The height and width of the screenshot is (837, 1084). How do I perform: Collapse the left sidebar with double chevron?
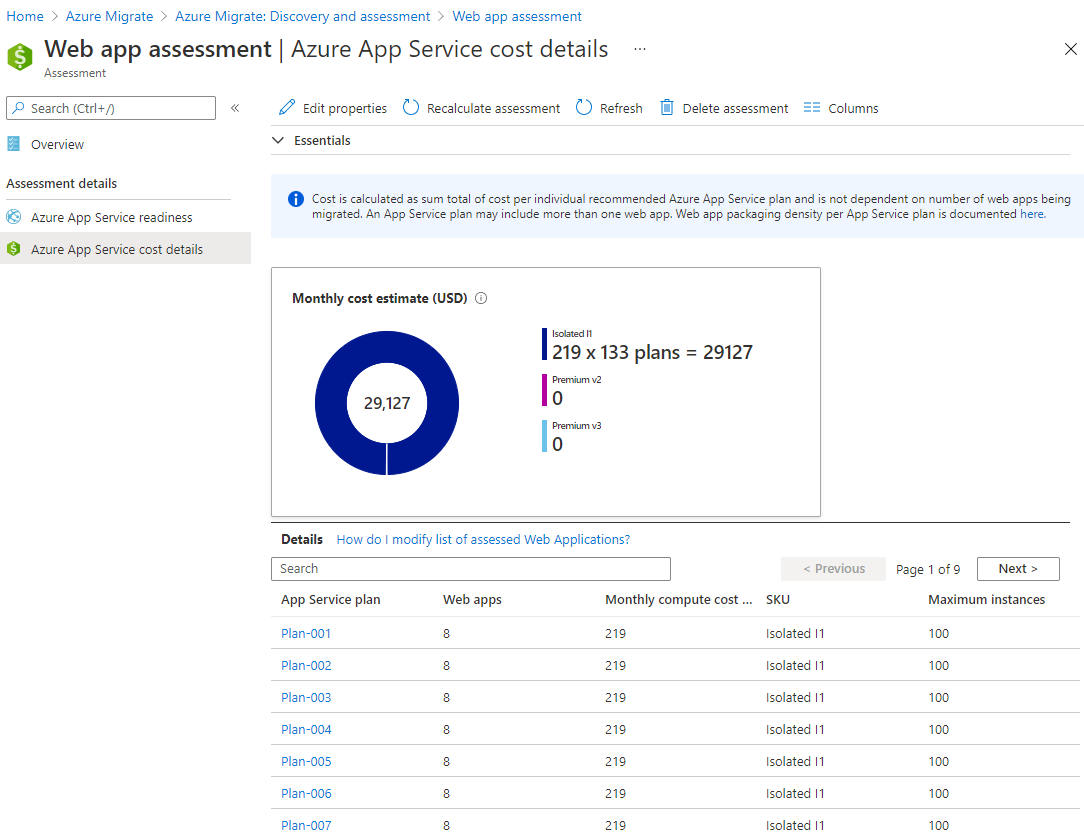(235, 108)
